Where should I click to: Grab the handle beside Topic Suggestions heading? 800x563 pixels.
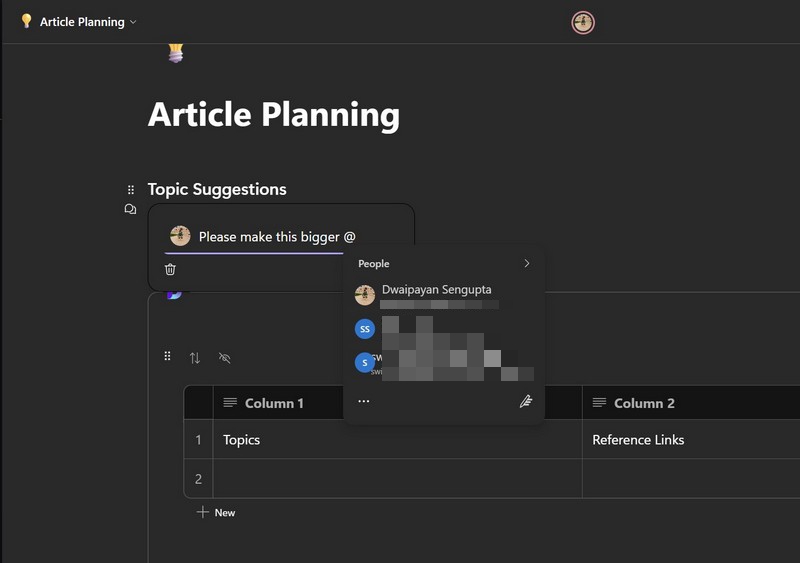131,190
